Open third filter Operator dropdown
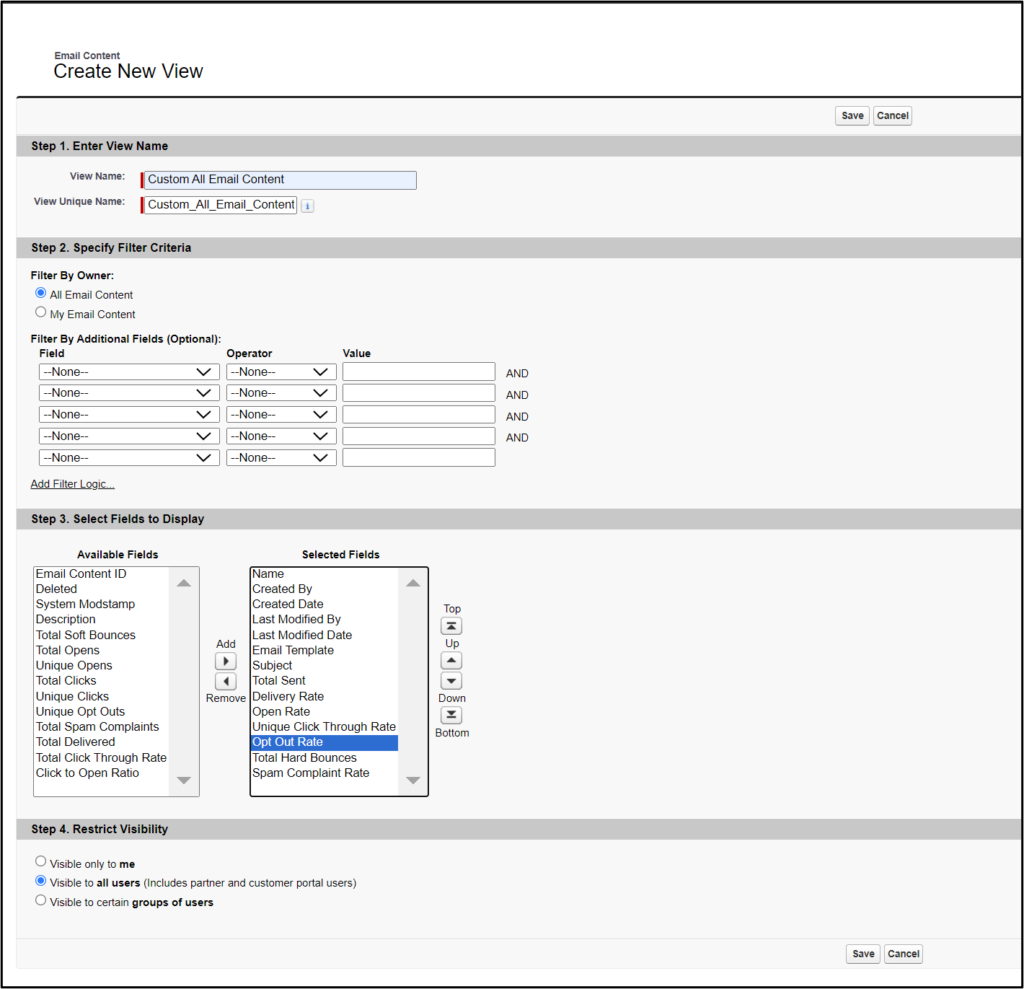 tap(281, 414)
